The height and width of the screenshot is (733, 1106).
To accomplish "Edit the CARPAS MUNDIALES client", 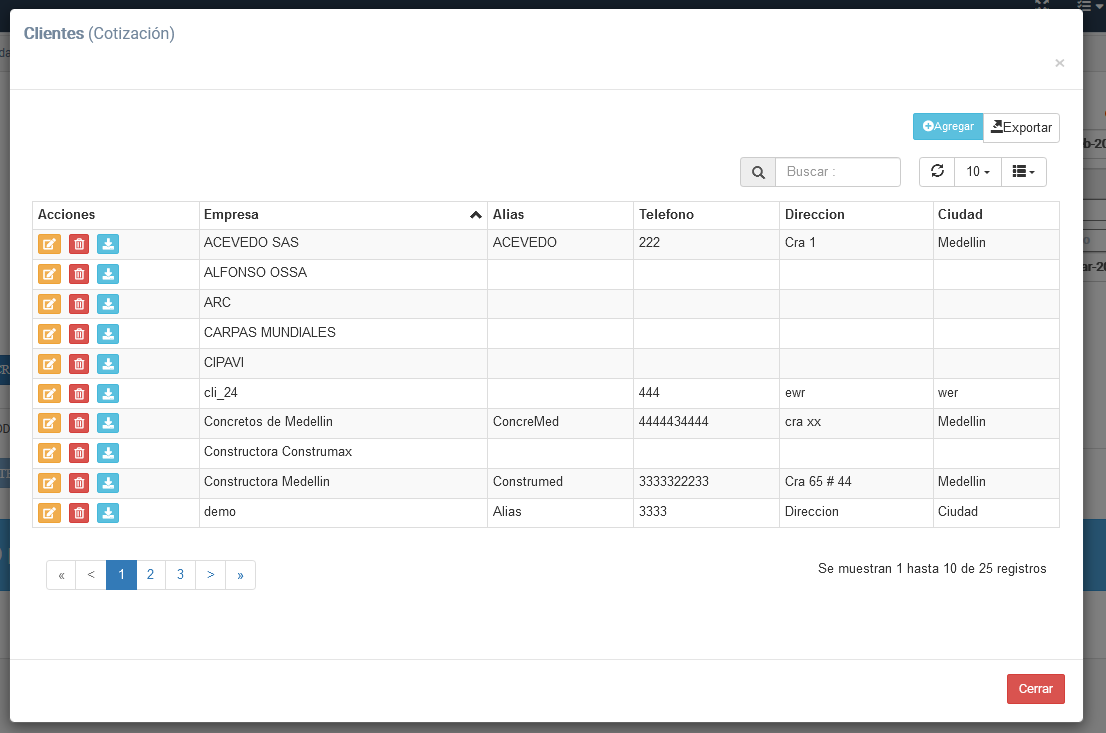I will pos(49,334).
